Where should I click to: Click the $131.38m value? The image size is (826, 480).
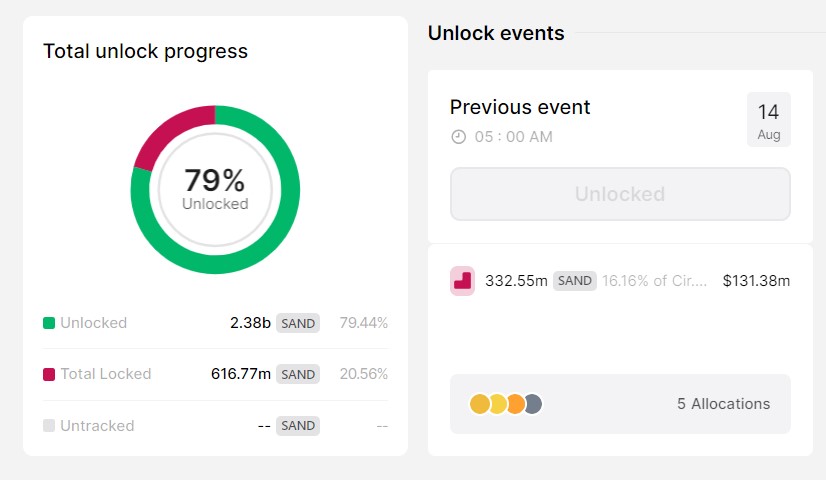[x=756, y=281]
